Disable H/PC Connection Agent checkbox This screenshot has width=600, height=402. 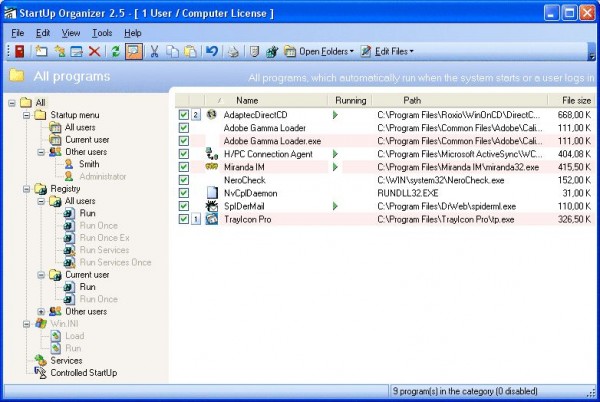[184, 154]
